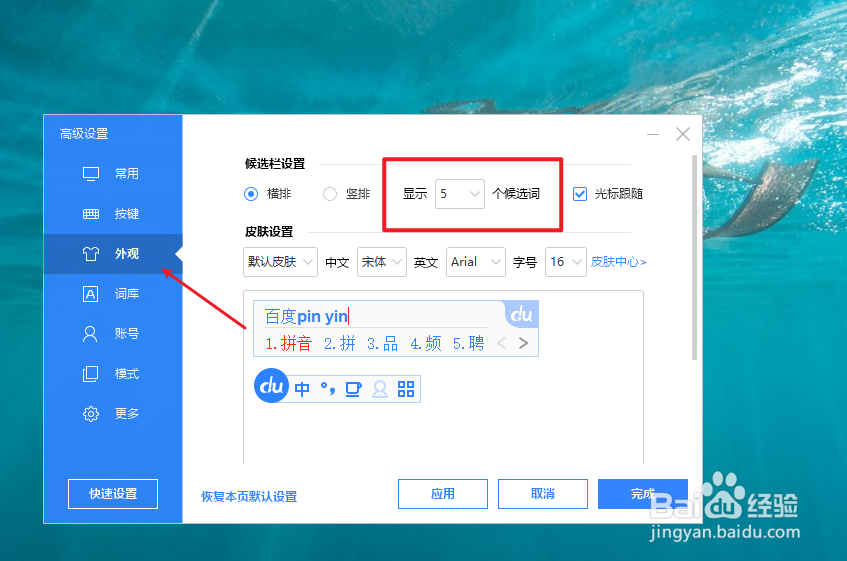Click the previous page arrow in candidate preview

coord(501,343)
